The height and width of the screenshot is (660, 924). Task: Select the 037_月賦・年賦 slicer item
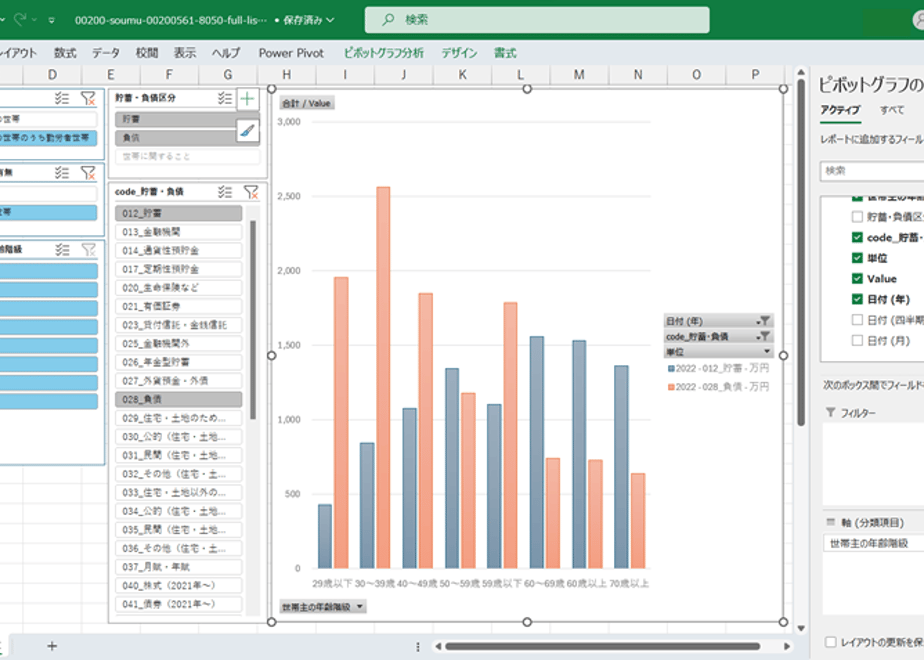point(179,567)
